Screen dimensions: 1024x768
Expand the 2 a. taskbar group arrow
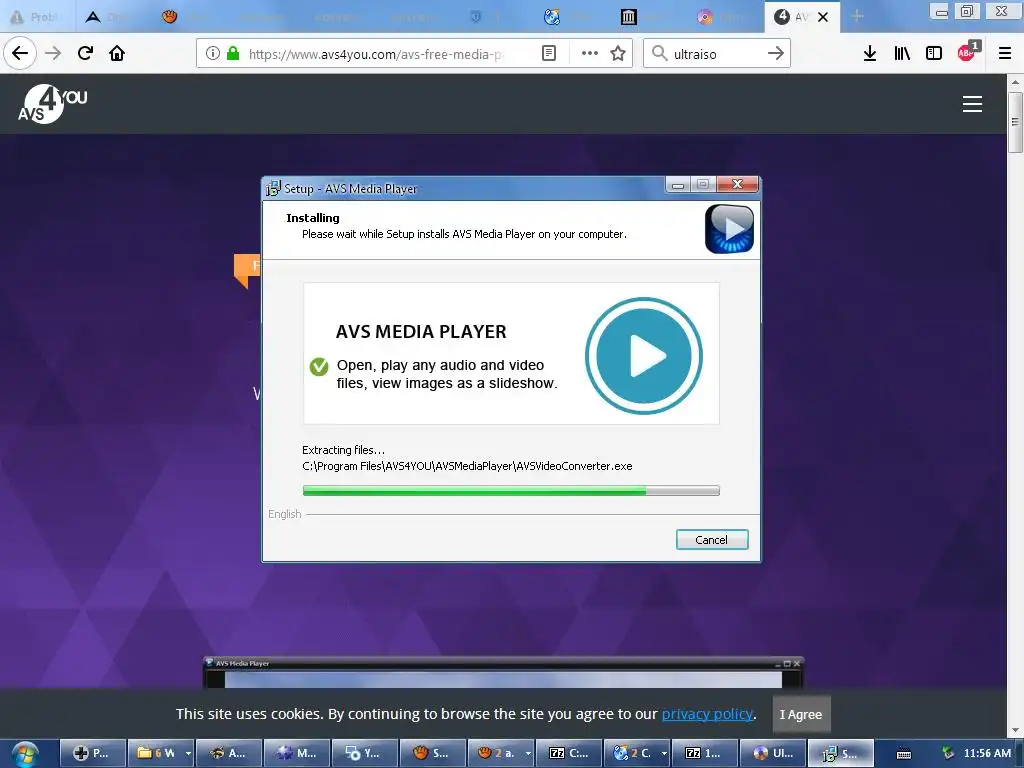coord(528,754)
